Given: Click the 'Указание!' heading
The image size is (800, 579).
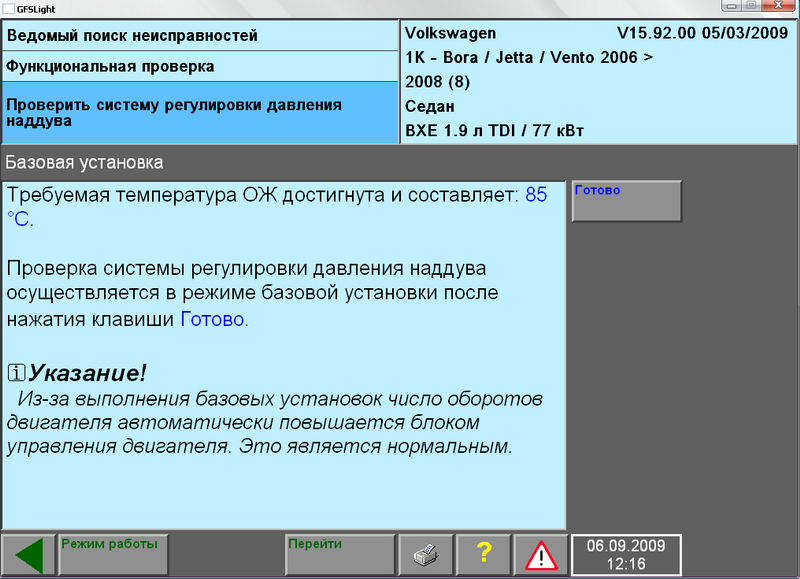Looking at the screenshot, I should click(87, 373).
